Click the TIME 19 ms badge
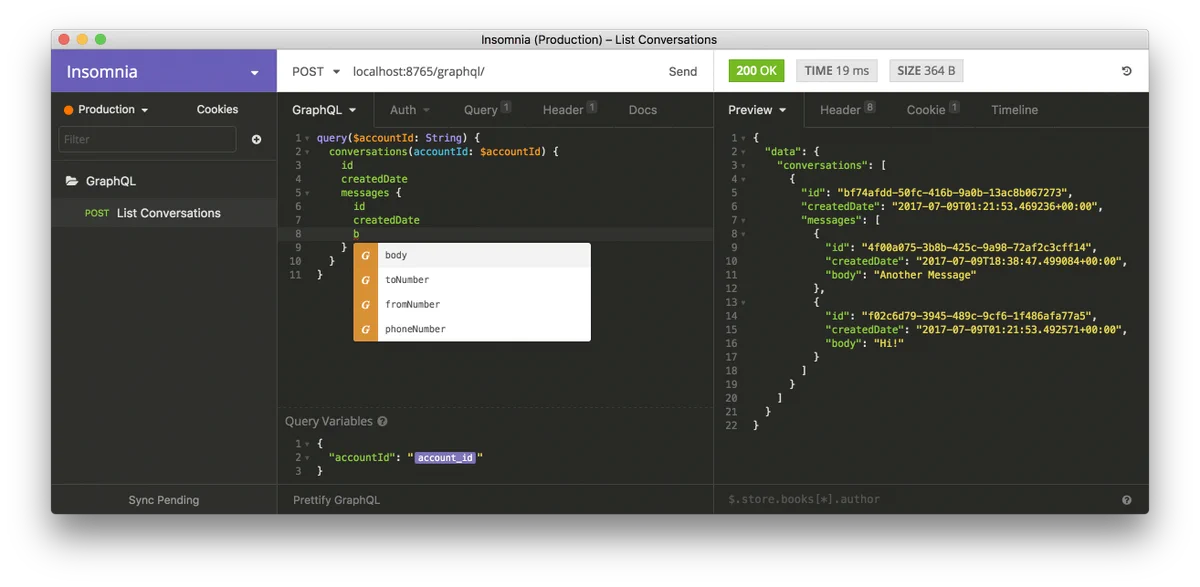The image size is (1200, 587). 837,71
